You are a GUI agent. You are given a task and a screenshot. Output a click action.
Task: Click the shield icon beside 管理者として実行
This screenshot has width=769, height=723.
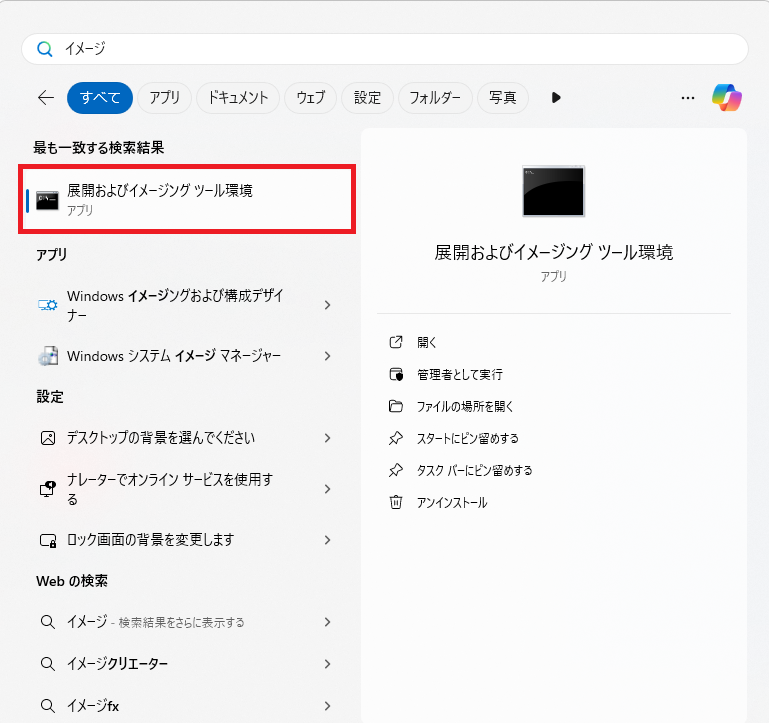[x=396, y=374]
